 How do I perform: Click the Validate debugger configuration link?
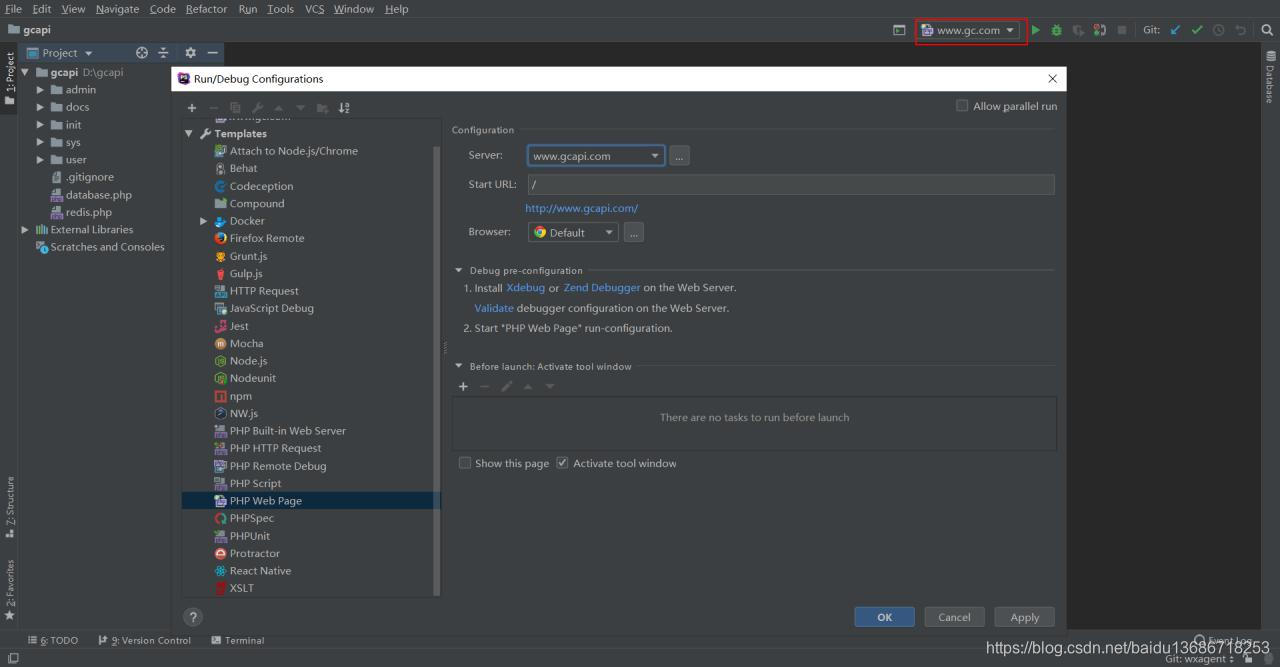tap(494, 308)
